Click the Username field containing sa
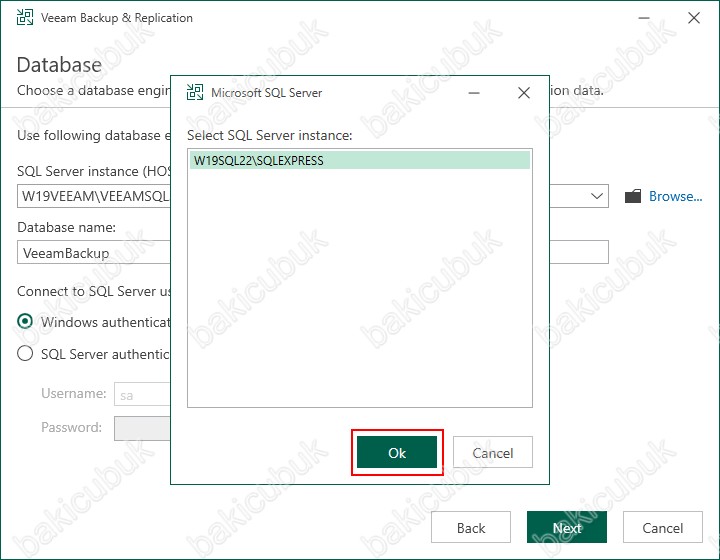Screen dimensions: 720x560 point(142,394)
